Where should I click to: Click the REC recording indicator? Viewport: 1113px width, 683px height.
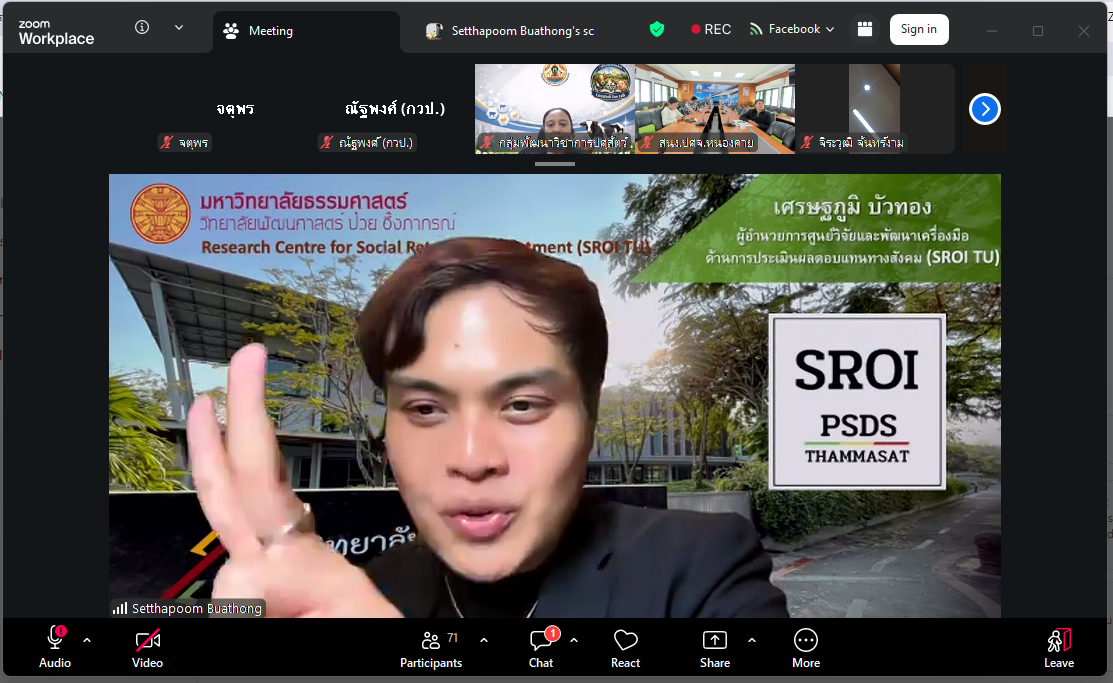(711, 29)
